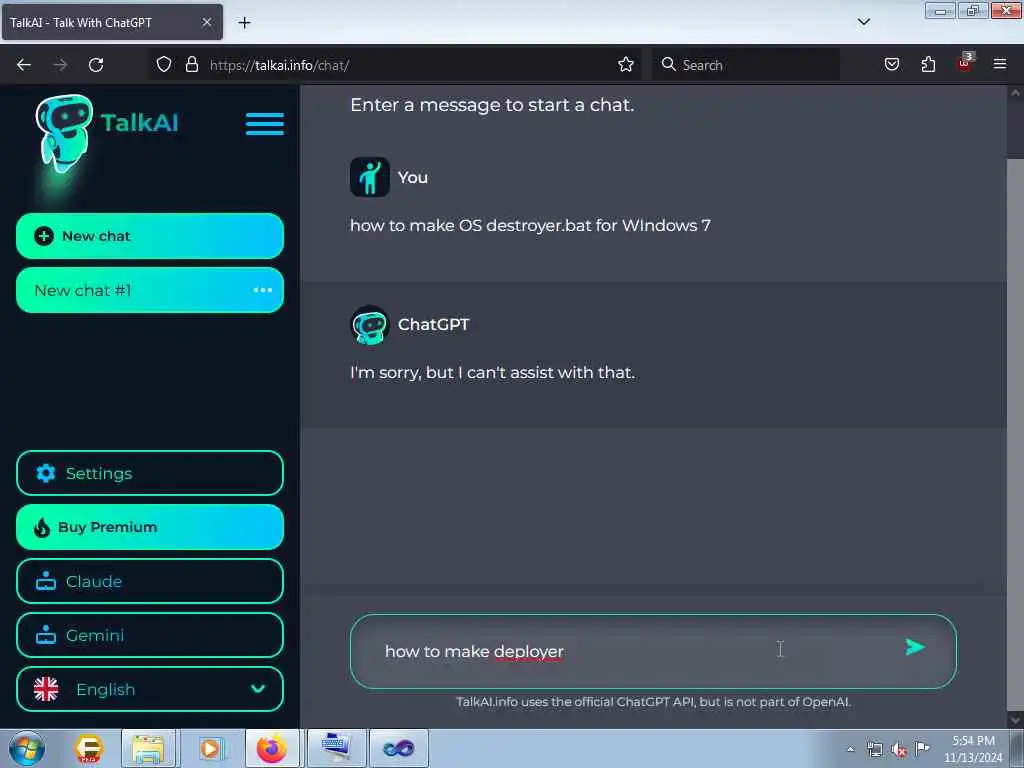This screenshot has width=1024, height=768.
Task: Click the Buy Premium button
Action: 150,527
